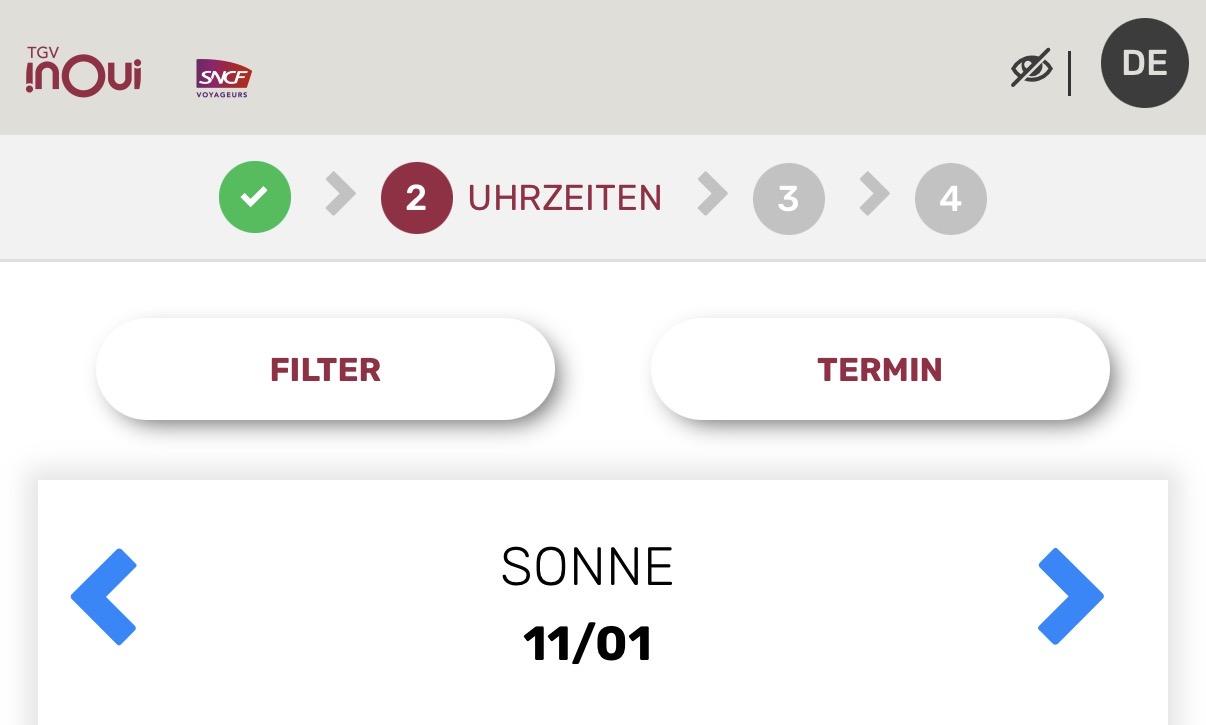The width and height of the screenshot is (1206, 725).
Task: Click chevron between checkmark and step 2
Action: pos(340,194)
